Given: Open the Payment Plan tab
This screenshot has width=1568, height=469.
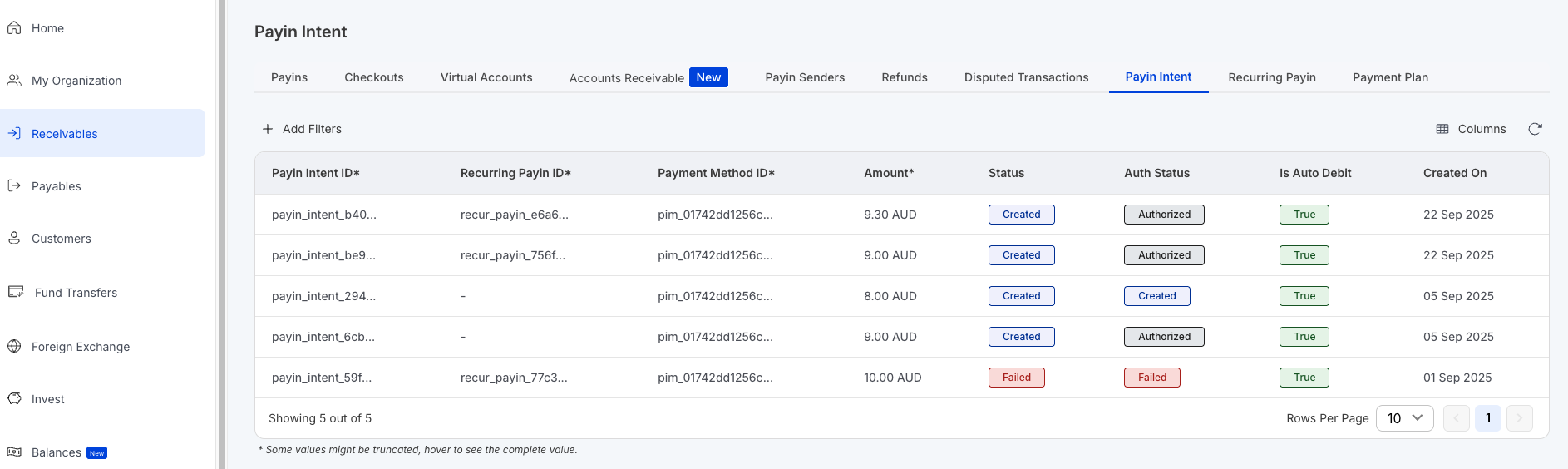Looking at the screenshot, I should 1390,77.
